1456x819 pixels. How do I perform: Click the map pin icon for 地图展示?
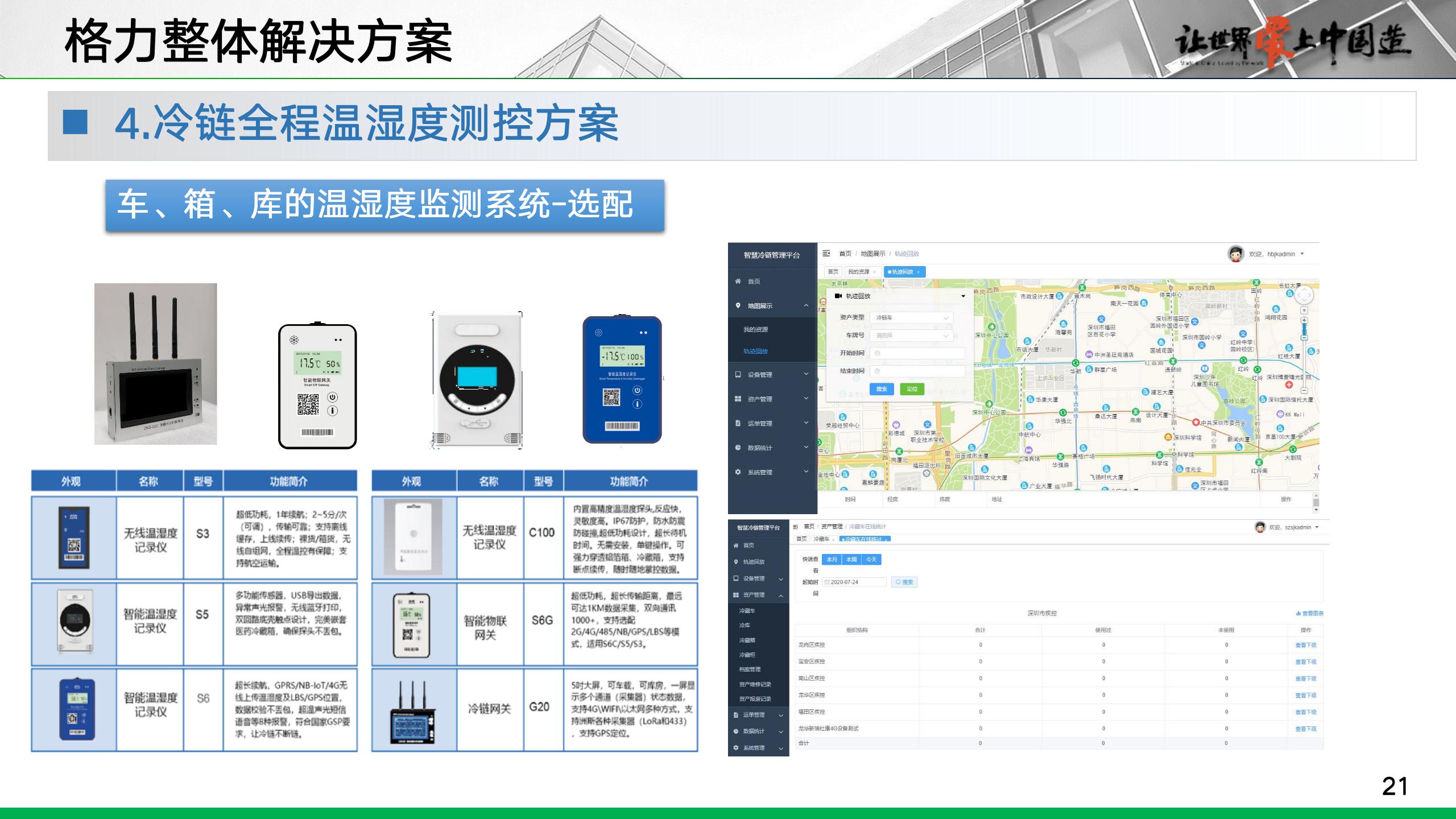click(x=738, y=306)
